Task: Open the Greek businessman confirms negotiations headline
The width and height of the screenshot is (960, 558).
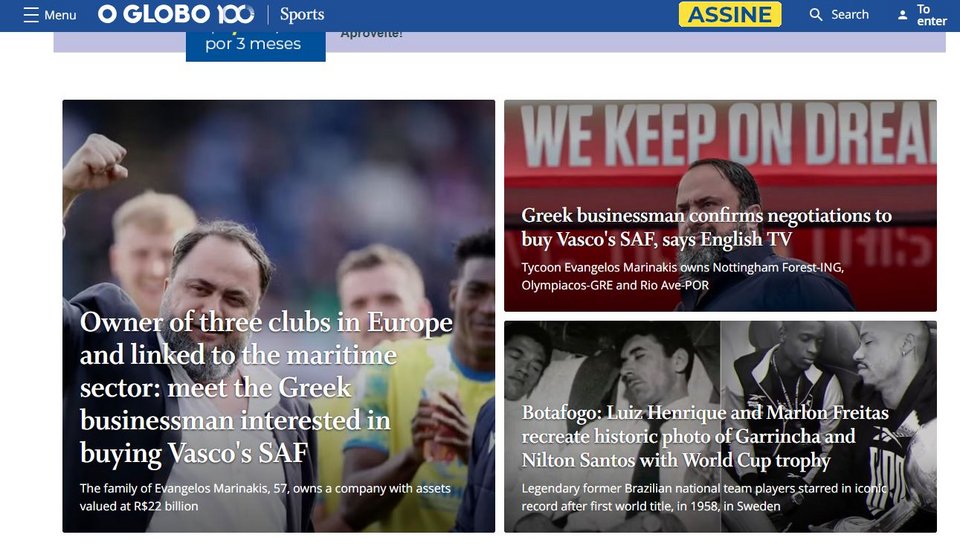Action: pos(707,227)
